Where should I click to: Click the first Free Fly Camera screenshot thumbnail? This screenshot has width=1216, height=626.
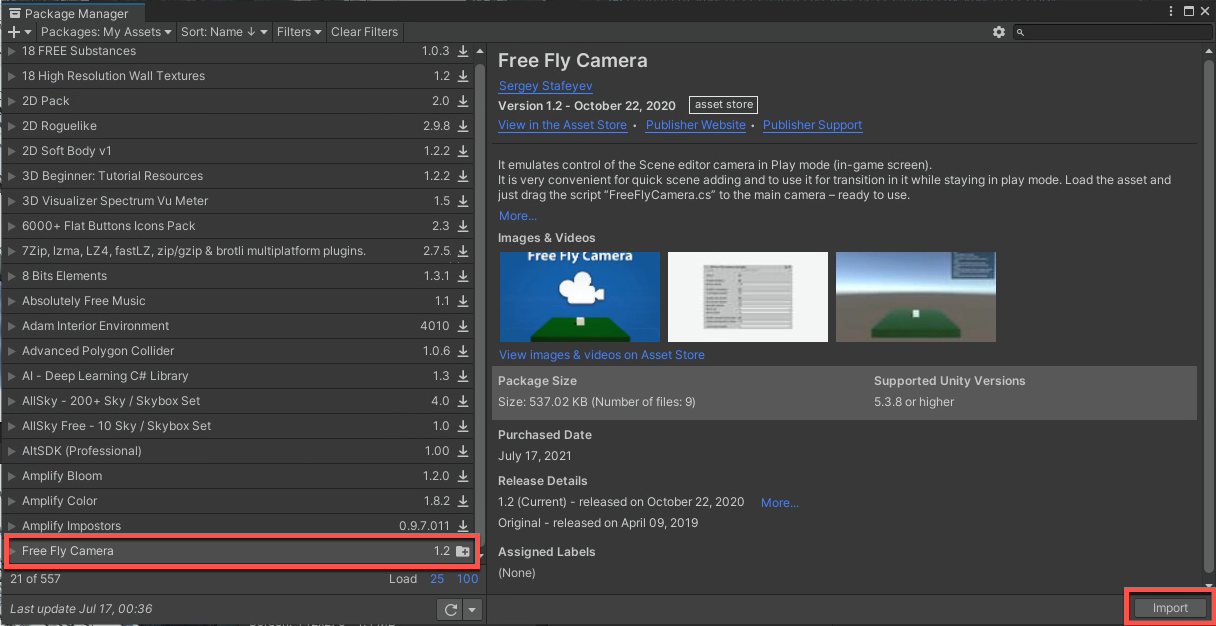coord(579,297)
